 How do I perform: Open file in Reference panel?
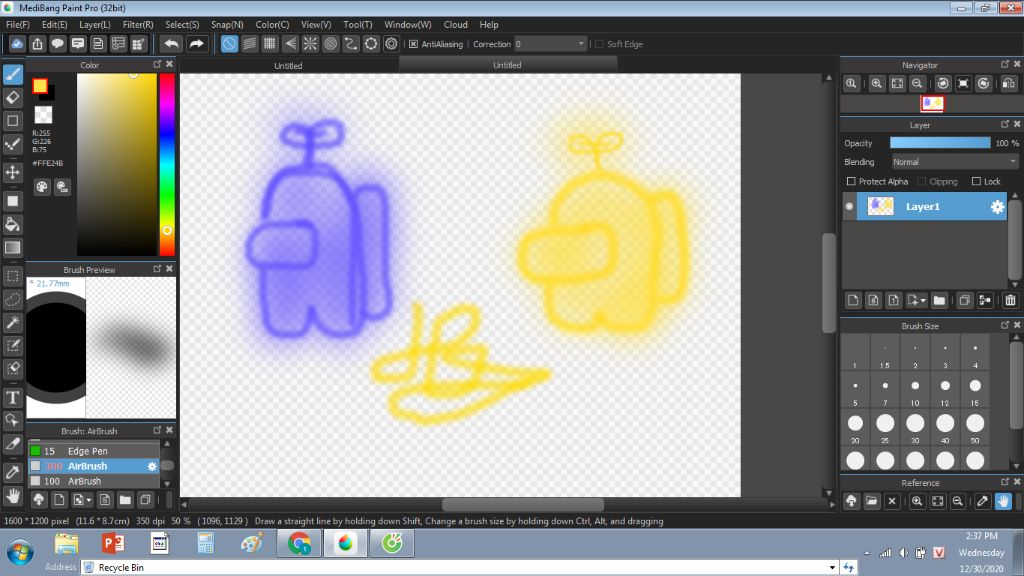871,502
